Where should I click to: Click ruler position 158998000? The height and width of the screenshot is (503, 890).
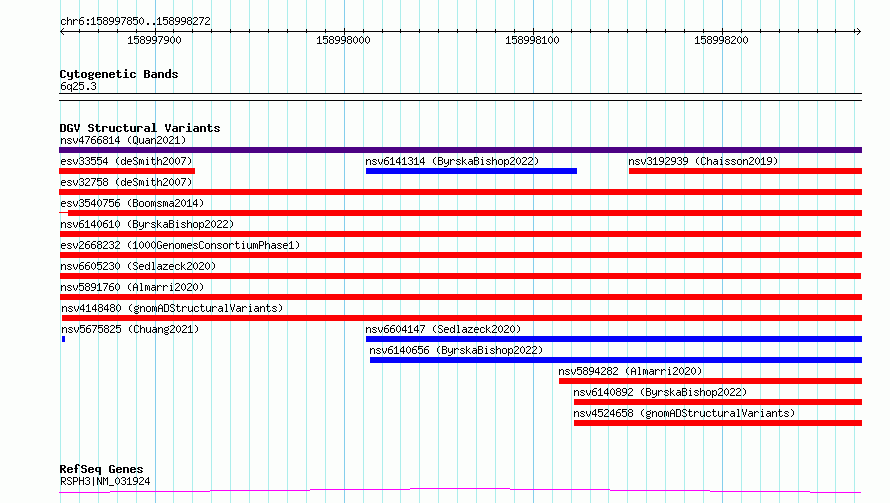pos(343,40)
